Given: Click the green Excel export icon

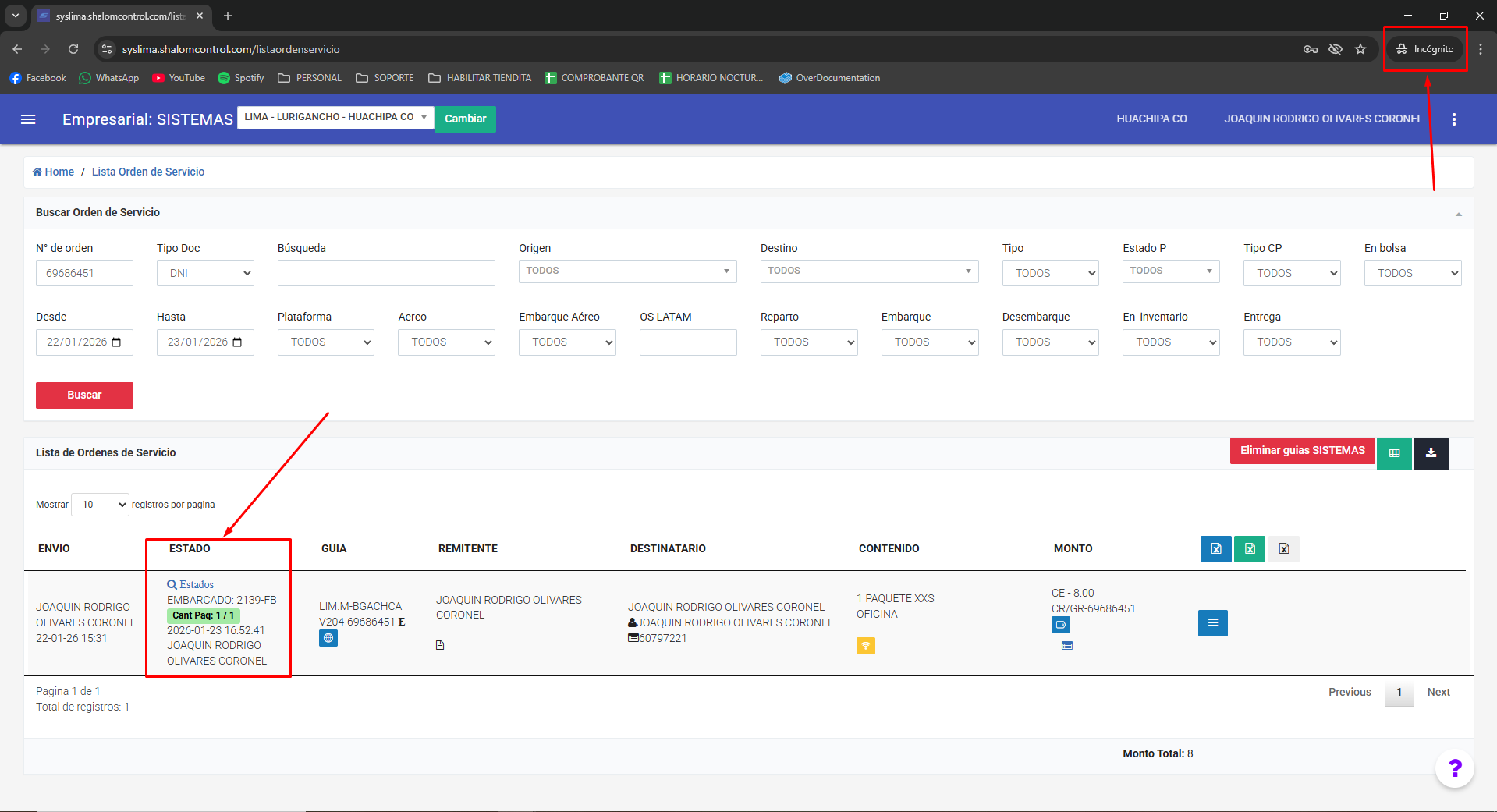Looking at the screenshot, I should tap(1249, 549).
